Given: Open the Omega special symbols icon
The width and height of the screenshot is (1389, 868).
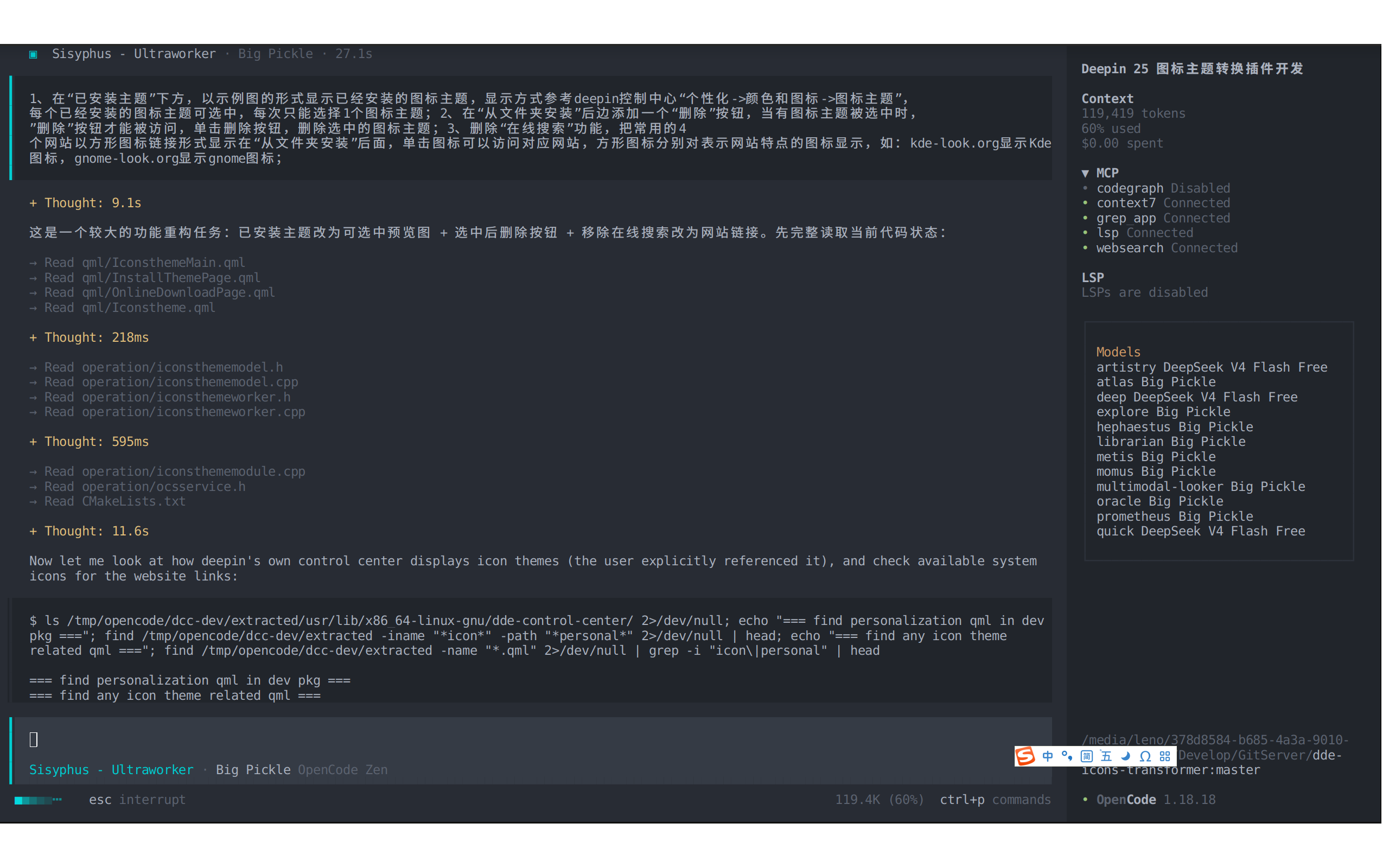Looking at the screenshot, I should (1145, 756).
